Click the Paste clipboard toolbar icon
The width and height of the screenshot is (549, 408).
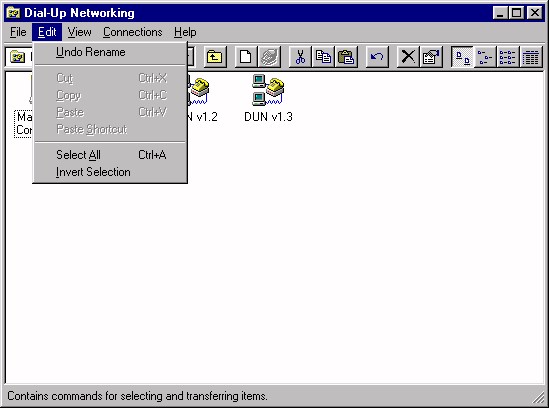[x=346, y=57]
